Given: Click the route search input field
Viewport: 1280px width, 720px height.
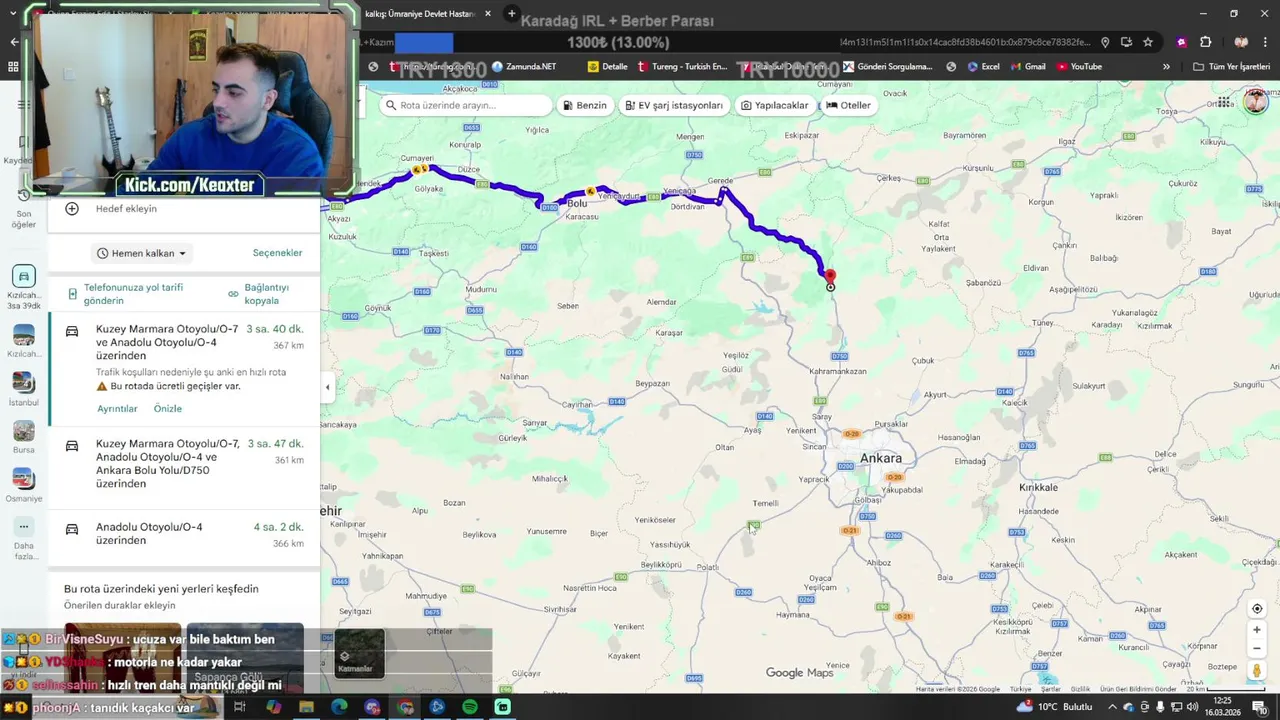Looking at the screenshot, I should click(x=467, y=105).
